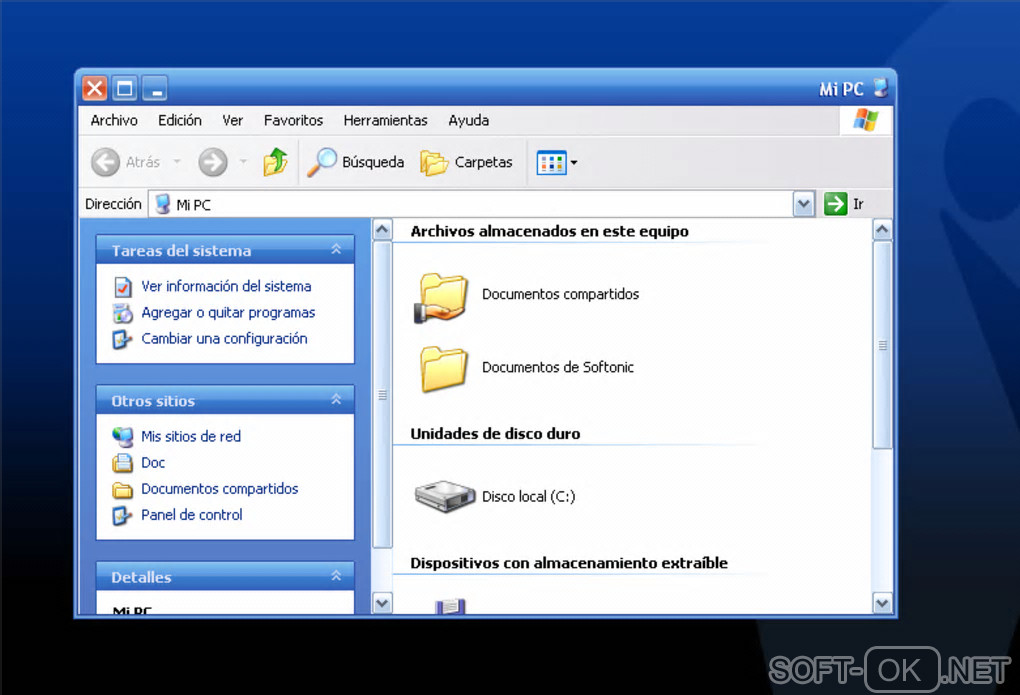Click Dispositivos con almacenamiento extraíble header
The width and height of the screenshot is (1020, 695).
(x=569, y=563)
